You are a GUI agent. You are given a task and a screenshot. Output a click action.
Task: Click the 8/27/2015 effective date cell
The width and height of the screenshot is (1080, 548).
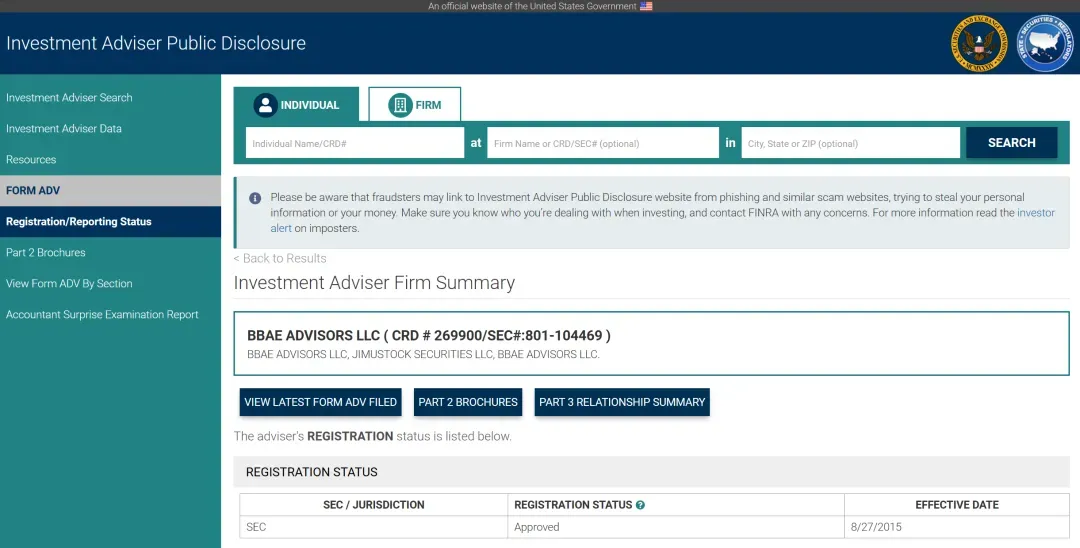tap(957, 527)
